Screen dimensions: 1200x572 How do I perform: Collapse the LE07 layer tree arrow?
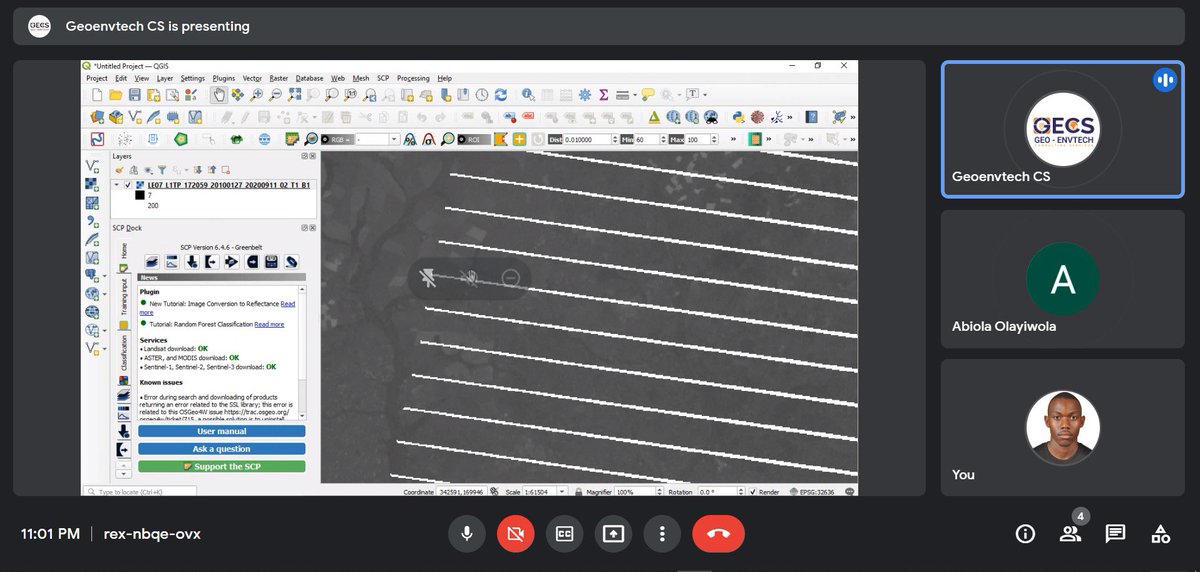(117, 185)
